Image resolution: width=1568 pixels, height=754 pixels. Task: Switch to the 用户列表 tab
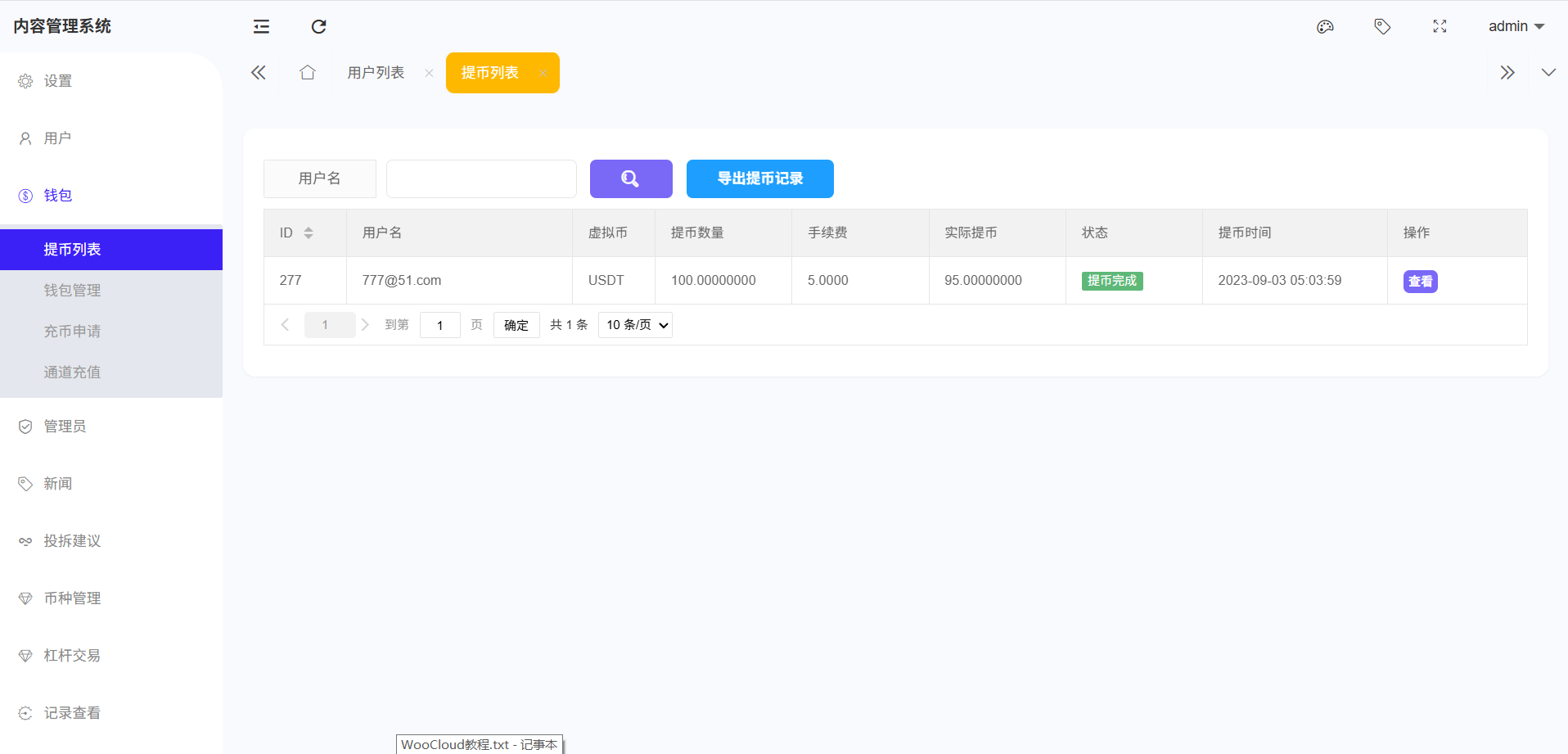click(376, 73)
